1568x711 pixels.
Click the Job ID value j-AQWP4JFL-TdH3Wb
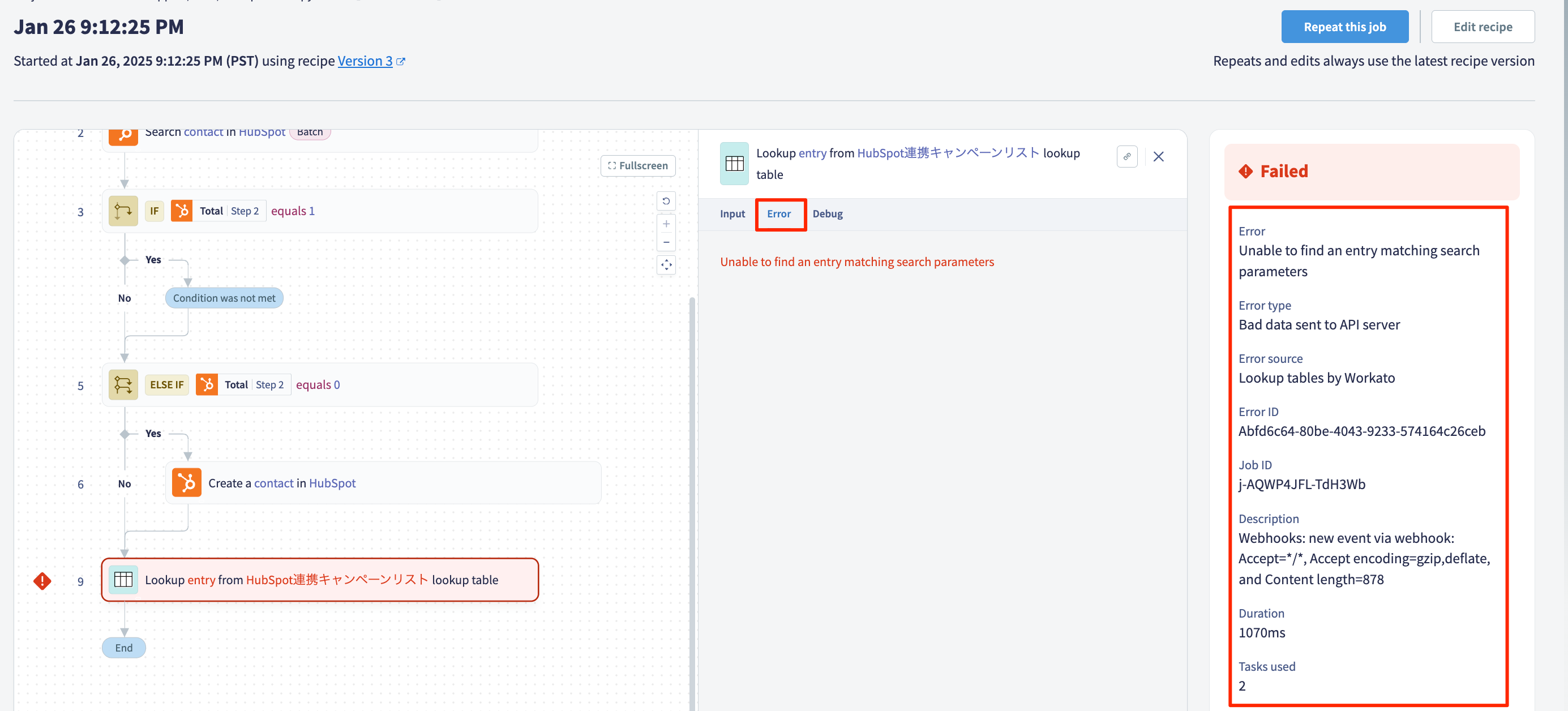[x=1301, y=484]
